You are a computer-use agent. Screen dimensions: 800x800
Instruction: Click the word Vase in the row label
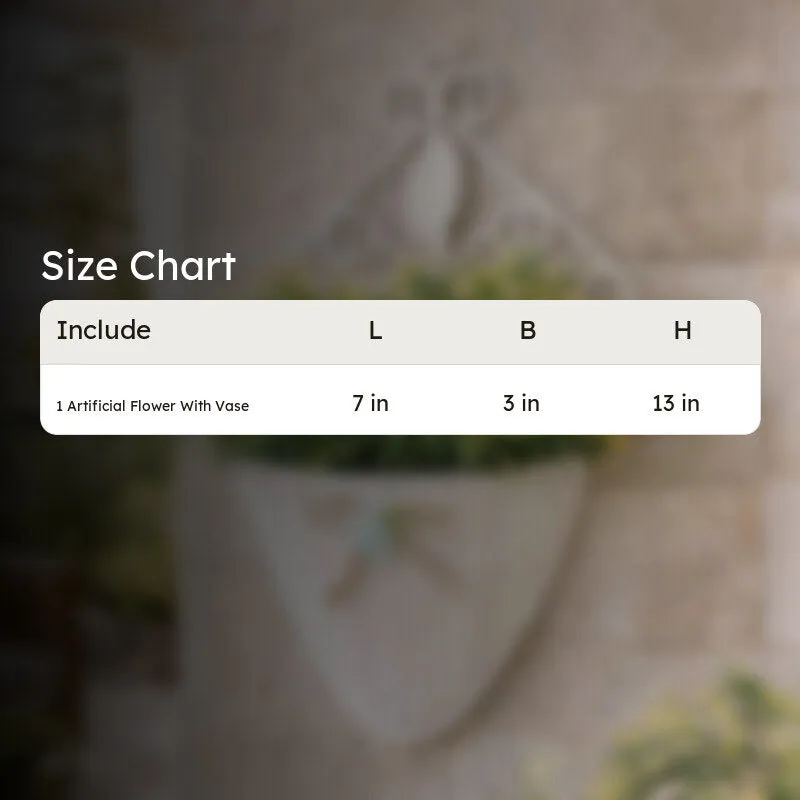click(232, 406)
